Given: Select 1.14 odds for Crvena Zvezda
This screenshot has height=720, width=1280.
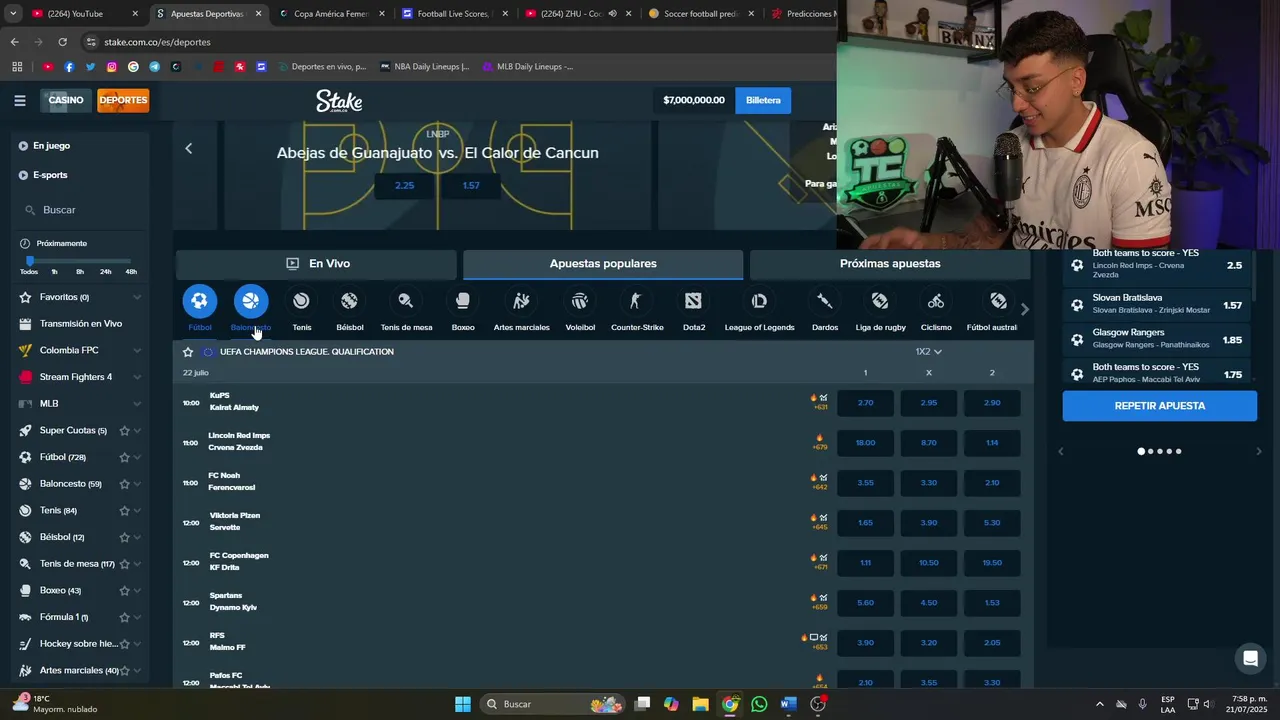Looking at the screenshot, I should [992, 443].
